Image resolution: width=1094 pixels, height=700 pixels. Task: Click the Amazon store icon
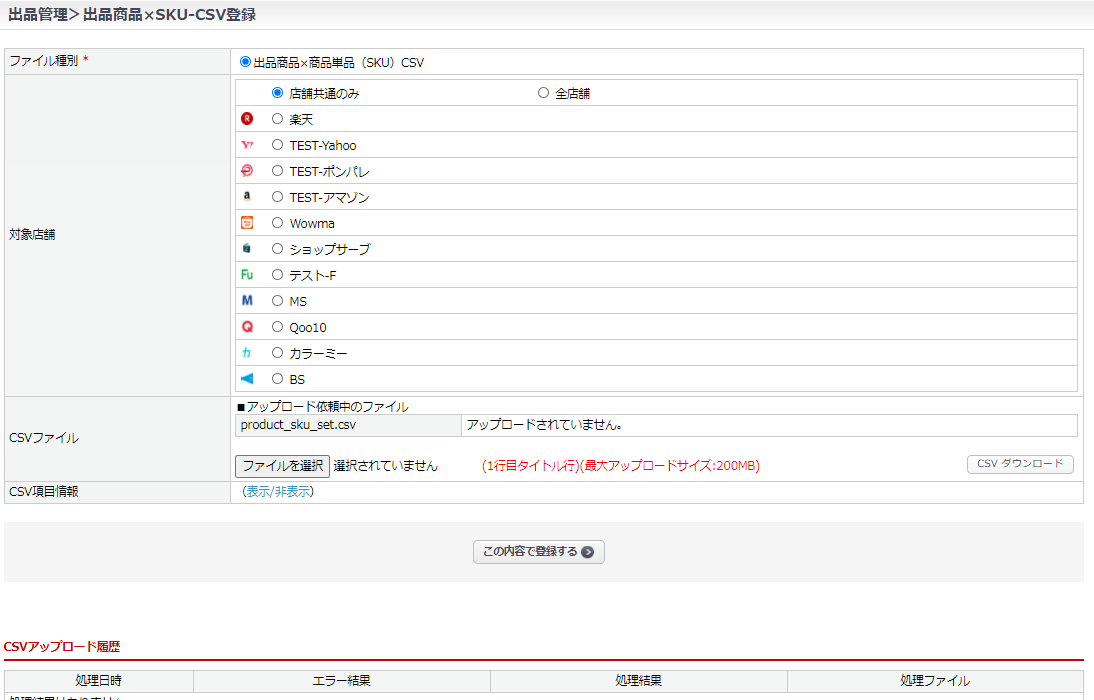(247, 197)
